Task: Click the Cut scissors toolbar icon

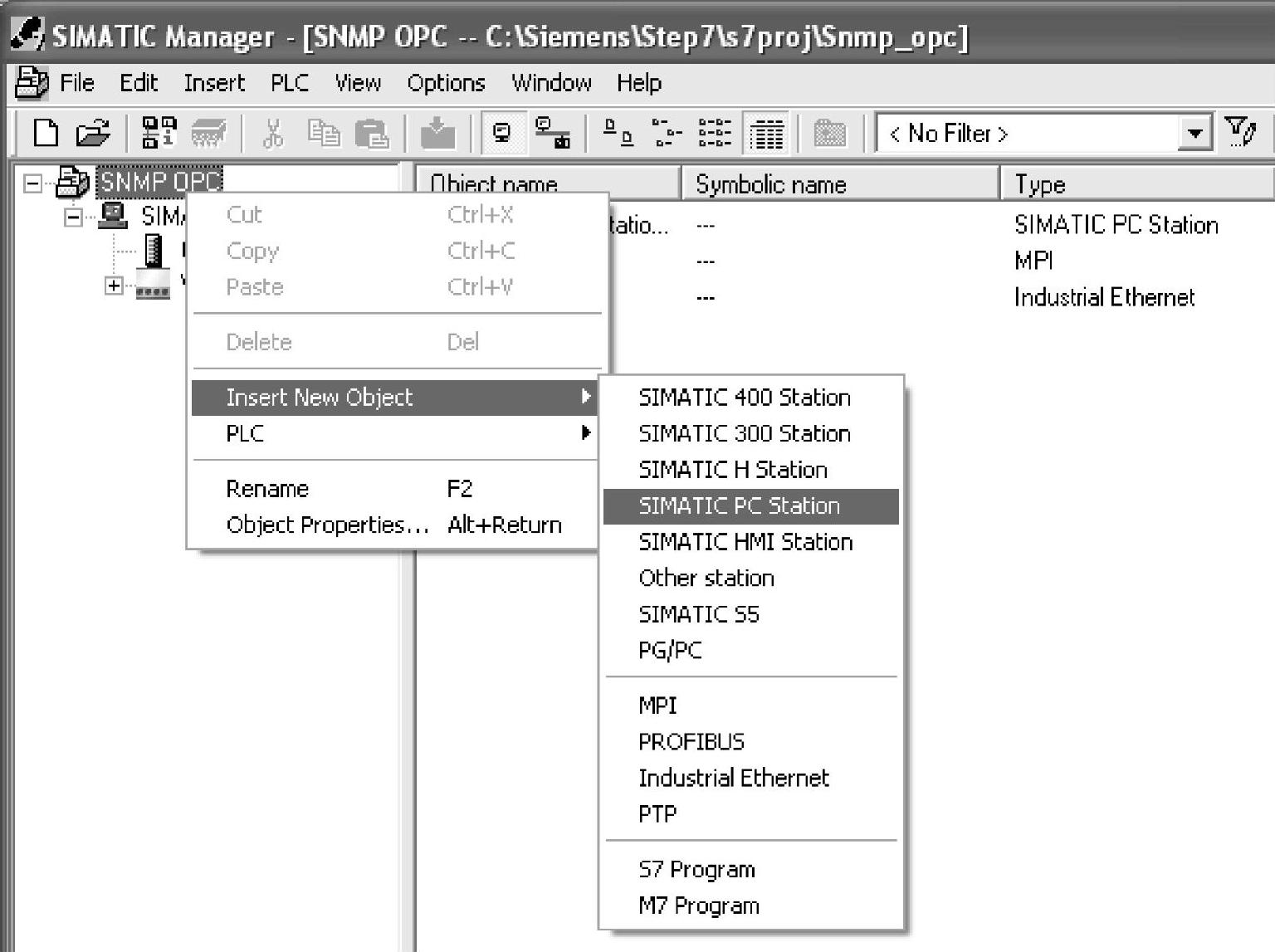Action: point(273,133)
